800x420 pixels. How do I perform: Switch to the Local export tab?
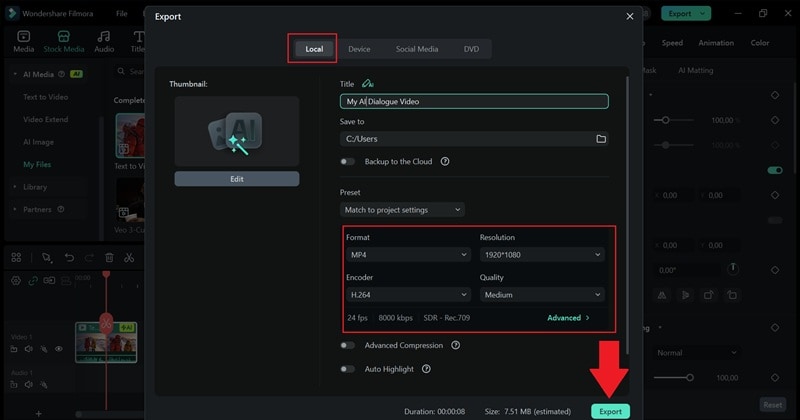click(314, 49)
